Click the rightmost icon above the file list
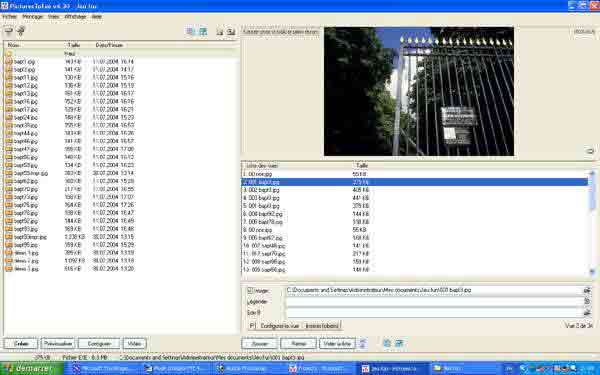Image resolution: width=600 pixels, height=375 pixels. 231,32
